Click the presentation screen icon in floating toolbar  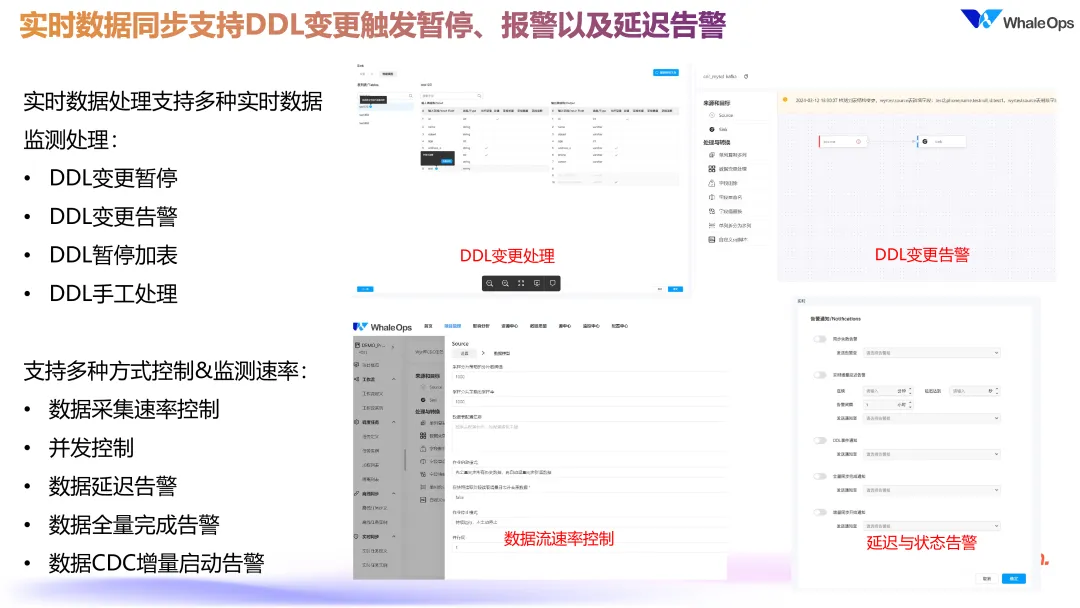(x=537, y=283)
